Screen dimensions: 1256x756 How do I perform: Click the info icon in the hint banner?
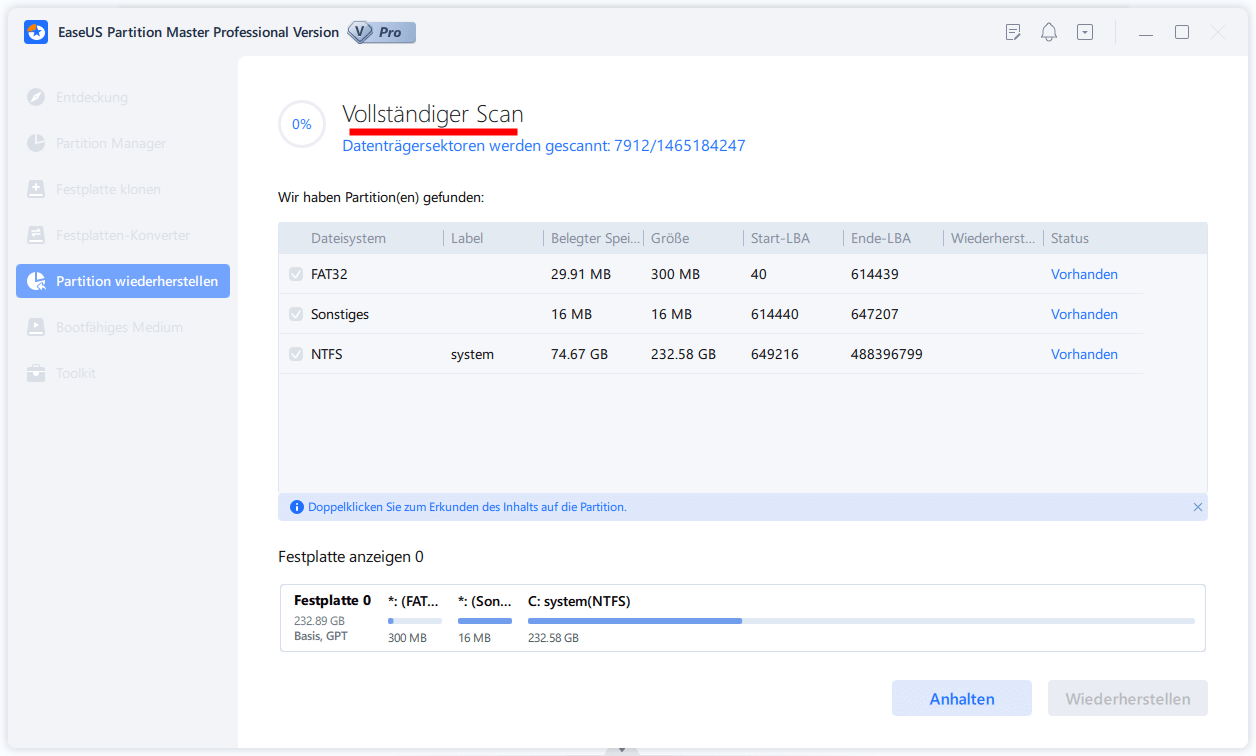(296, 507)
